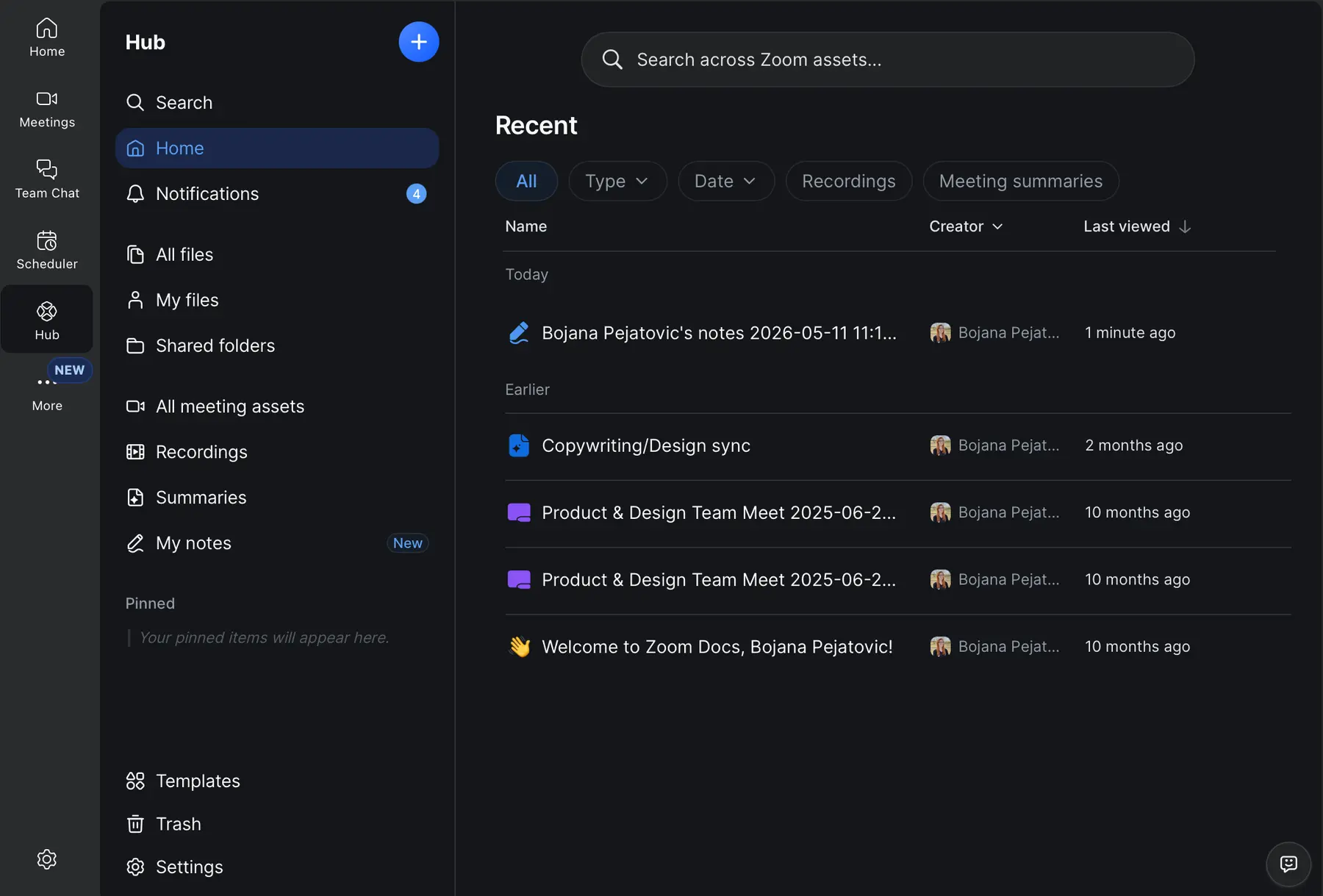1323x896 pixels.
Task: Expand the Date filter dropdown
Action: [x=726, y=181]
